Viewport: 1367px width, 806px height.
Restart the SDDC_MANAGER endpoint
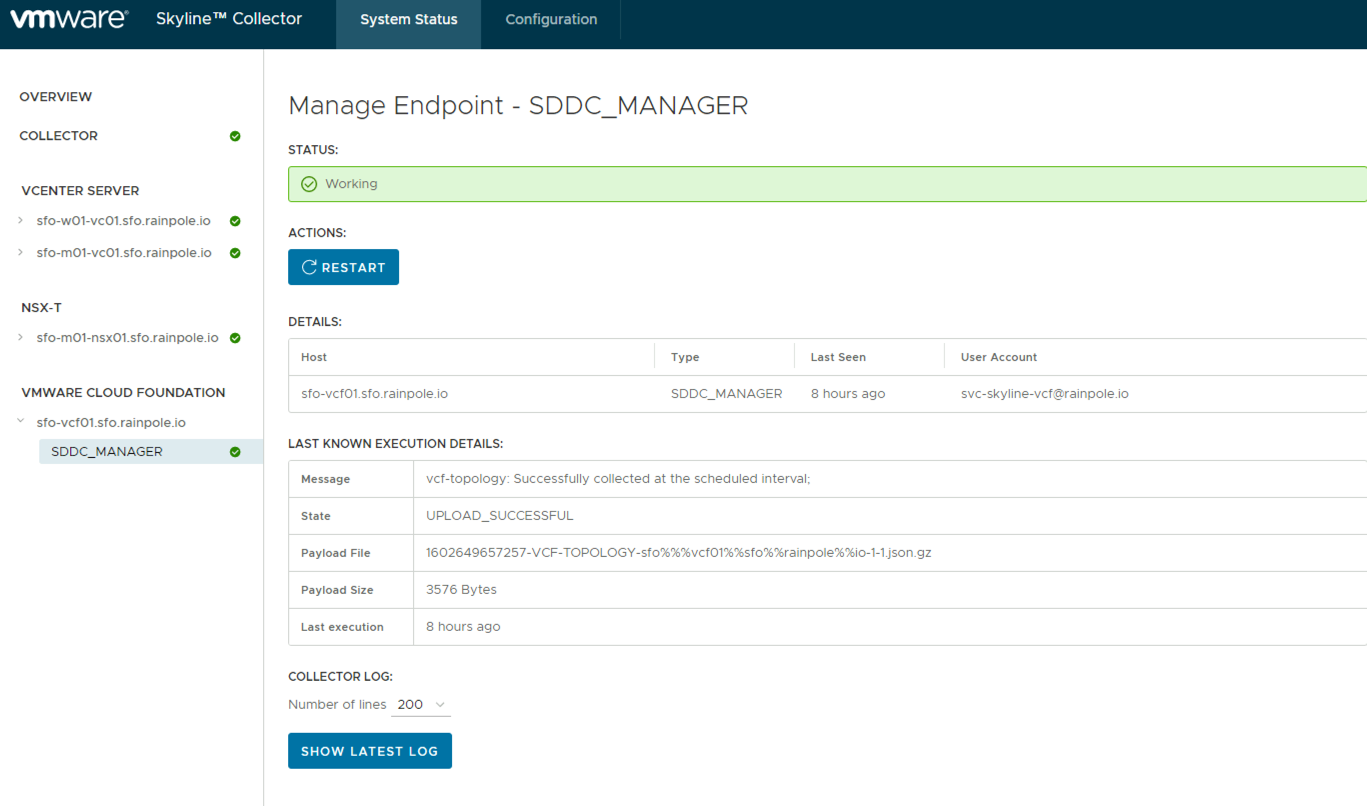pos(343,267)
